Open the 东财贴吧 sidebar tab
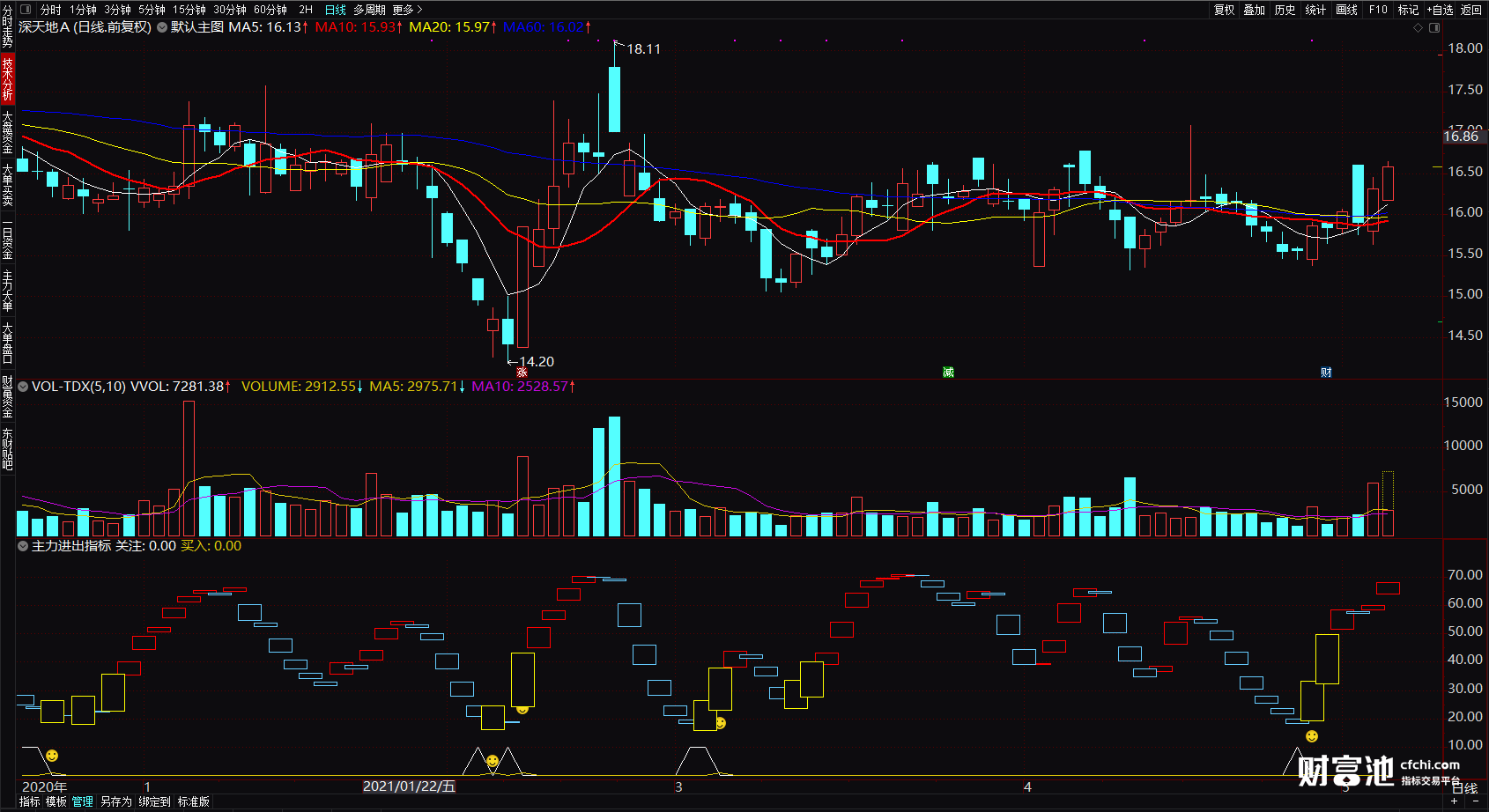Image resolution: width=1489 pixels, height=812 pixels. click(x=7, y=449)
